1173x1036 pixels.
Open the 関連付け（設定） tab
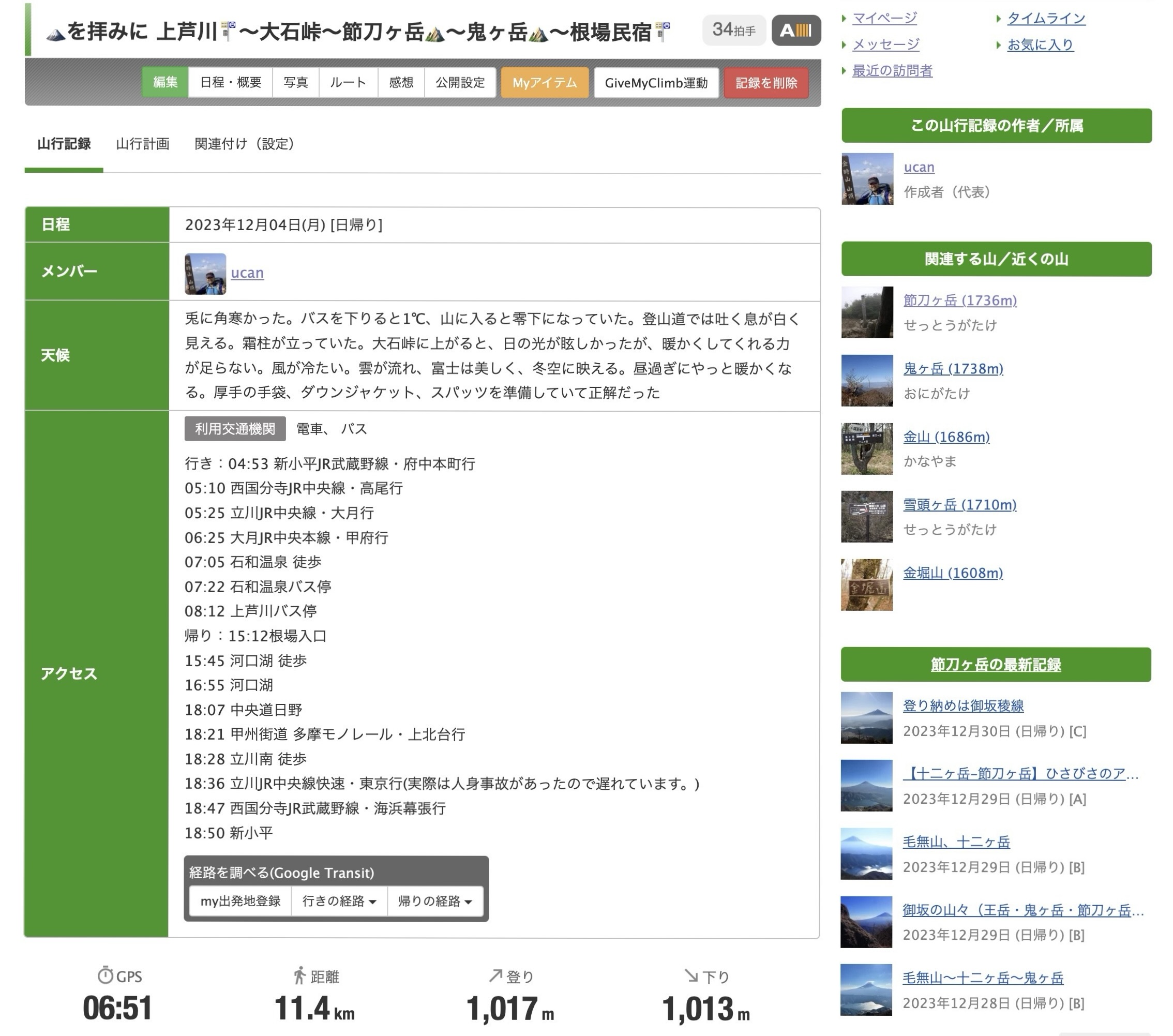point(244,143)
